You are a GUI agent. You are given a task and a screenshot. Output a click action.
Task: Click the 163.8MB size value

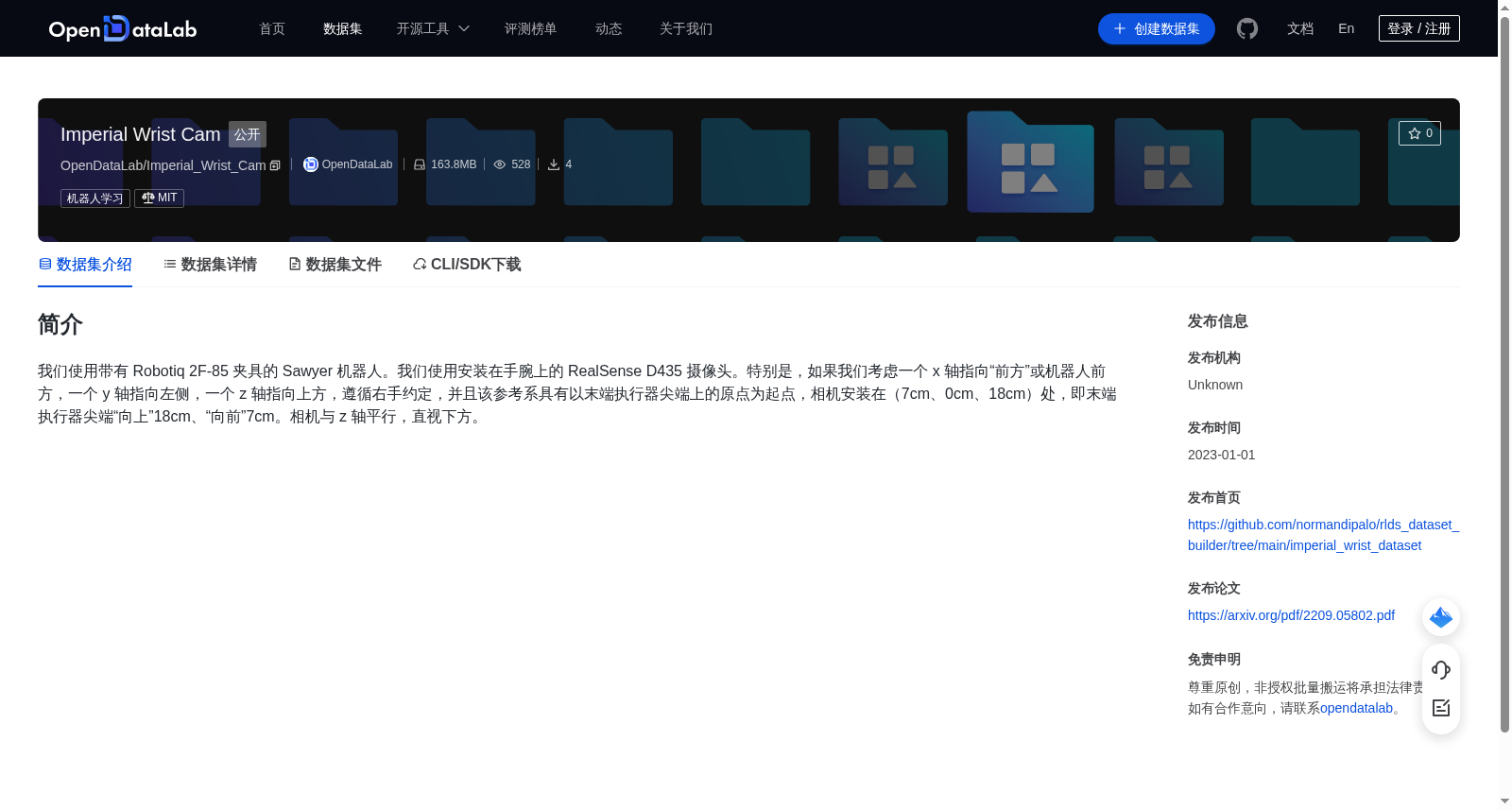[x=454, y=164]
